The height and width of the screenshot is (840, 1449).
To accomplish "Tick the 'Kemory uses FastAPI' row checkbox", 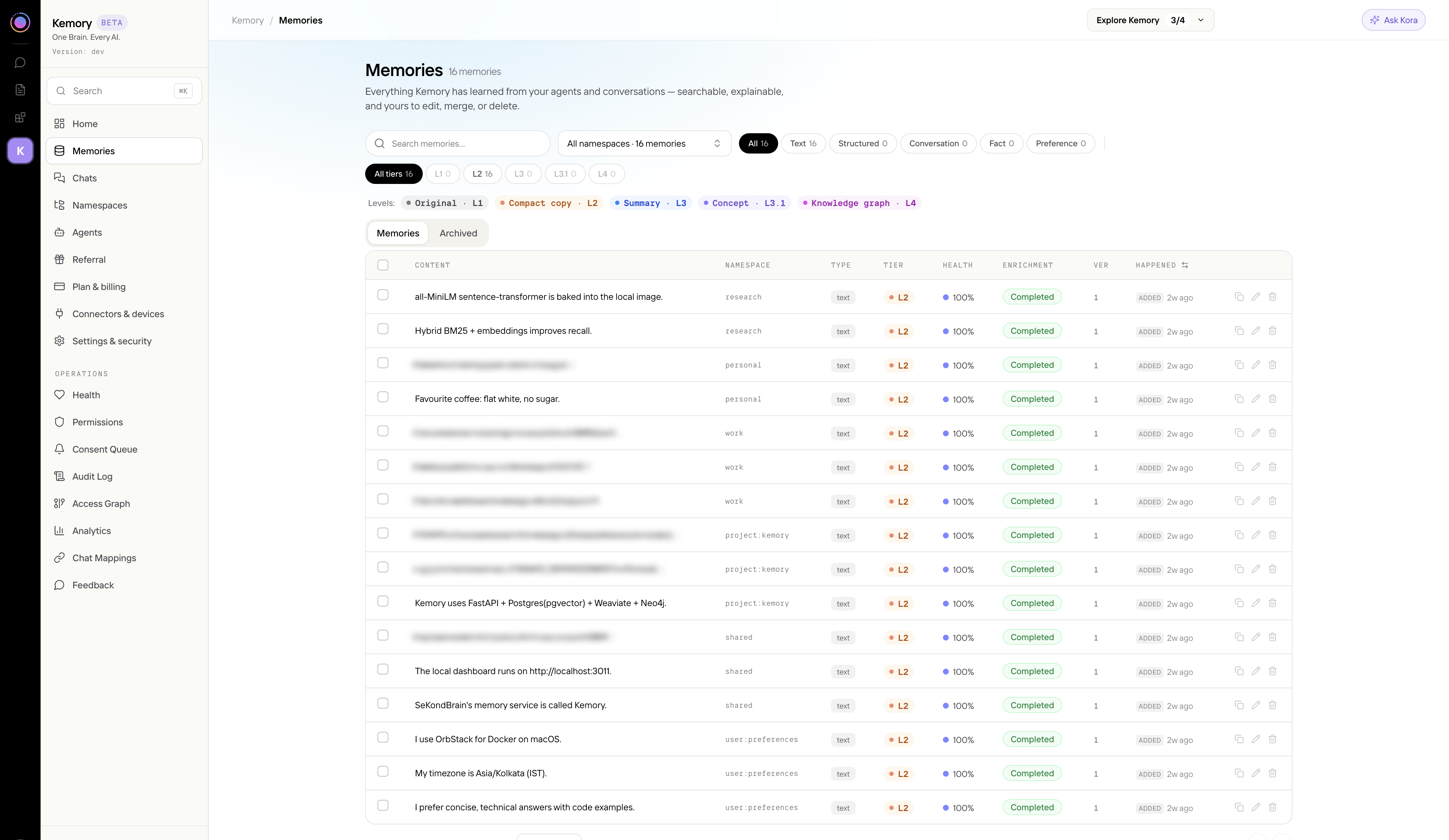I will [x=383, y=601].
